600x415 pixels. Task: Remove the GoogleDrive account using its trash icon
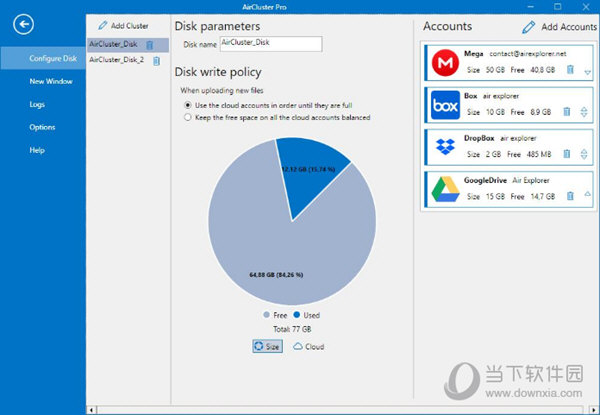tap(570, 196)
